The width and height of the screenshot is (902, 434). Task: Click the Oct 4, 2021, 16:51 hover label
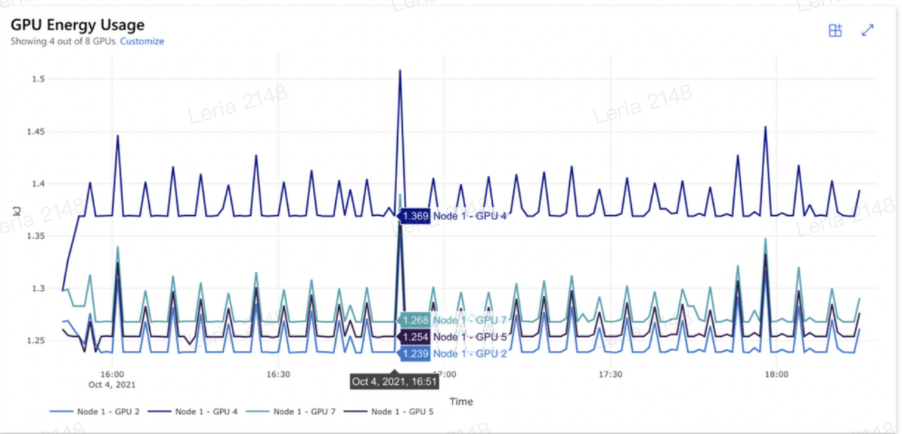click(394, 382)
